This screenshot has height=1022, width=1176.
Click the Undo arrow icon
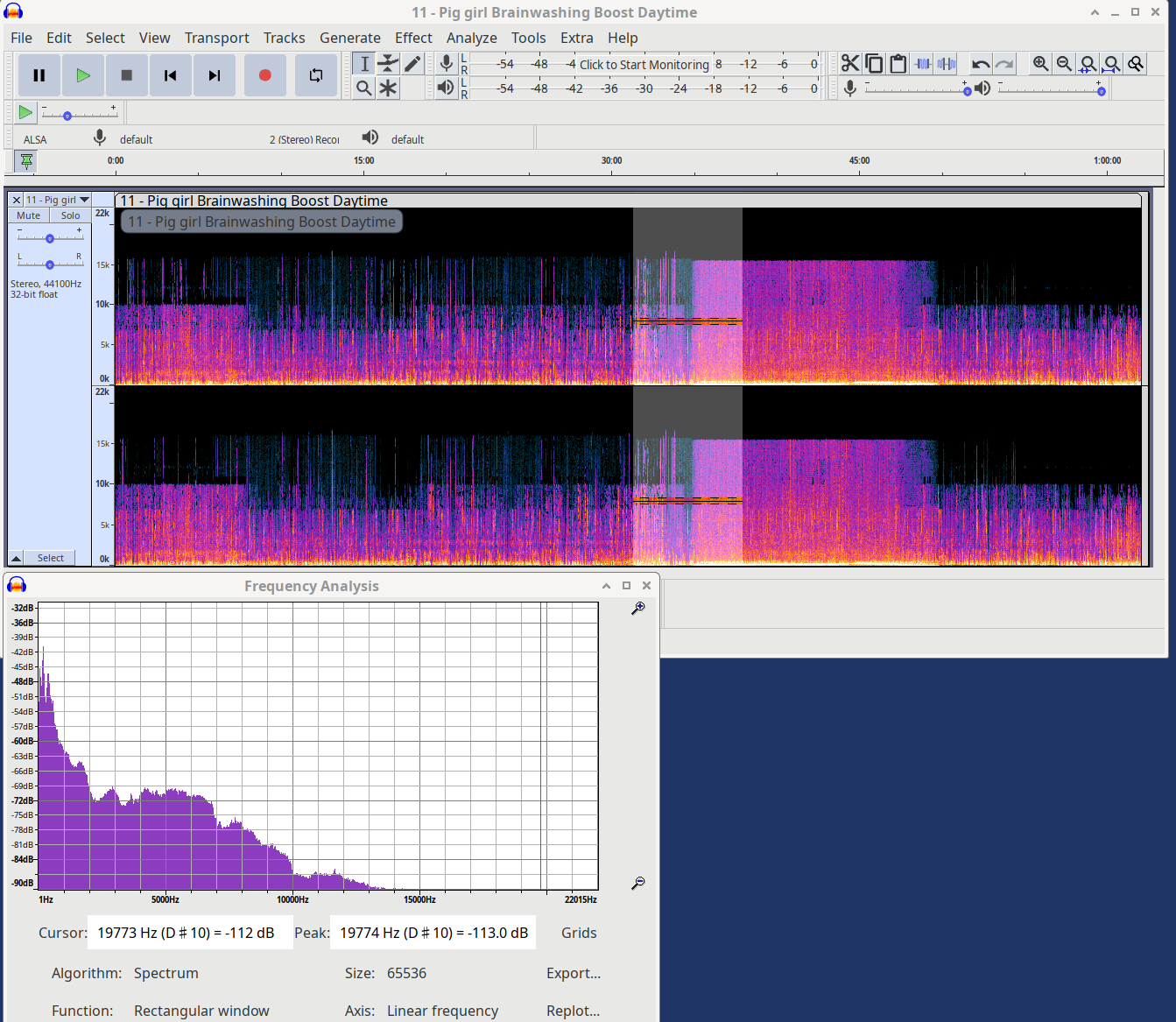coord(981,64)
